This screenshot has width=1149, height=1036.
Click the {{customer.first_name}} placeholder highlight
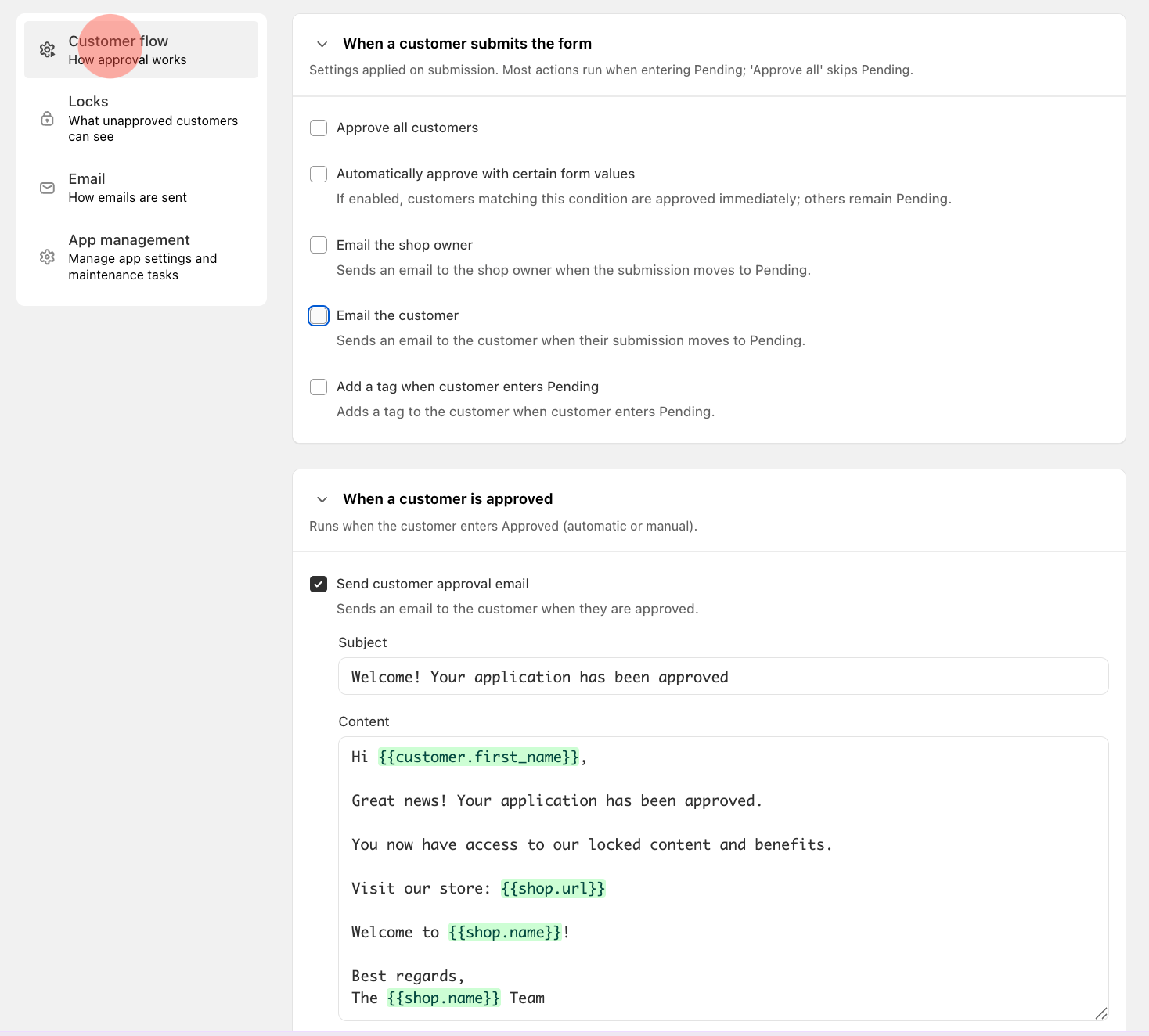pos(478,757)
